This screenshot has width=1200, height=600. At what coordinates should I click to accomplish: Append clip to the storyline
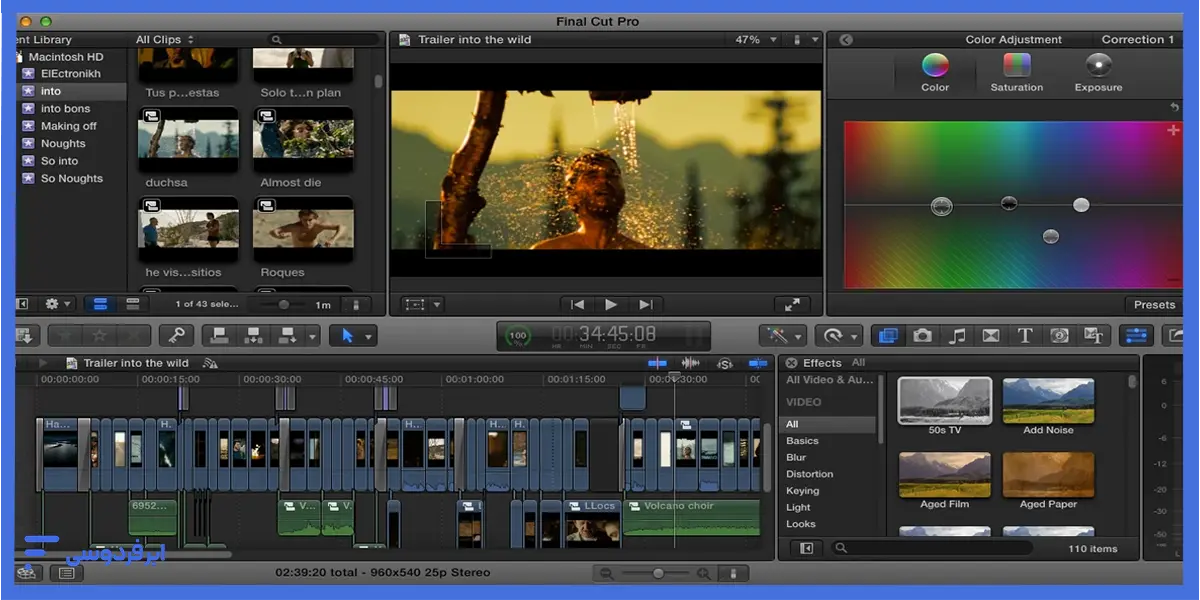click(288, 336)
